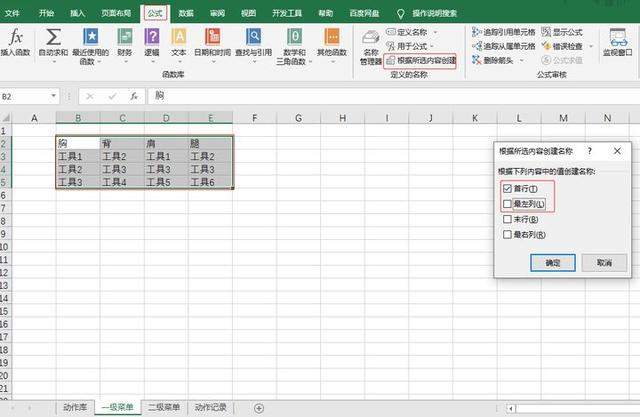The height and width of the screenshot is (417, 640).
Task: Click 取消 to cancel the dialog
Action: point(604,262)
